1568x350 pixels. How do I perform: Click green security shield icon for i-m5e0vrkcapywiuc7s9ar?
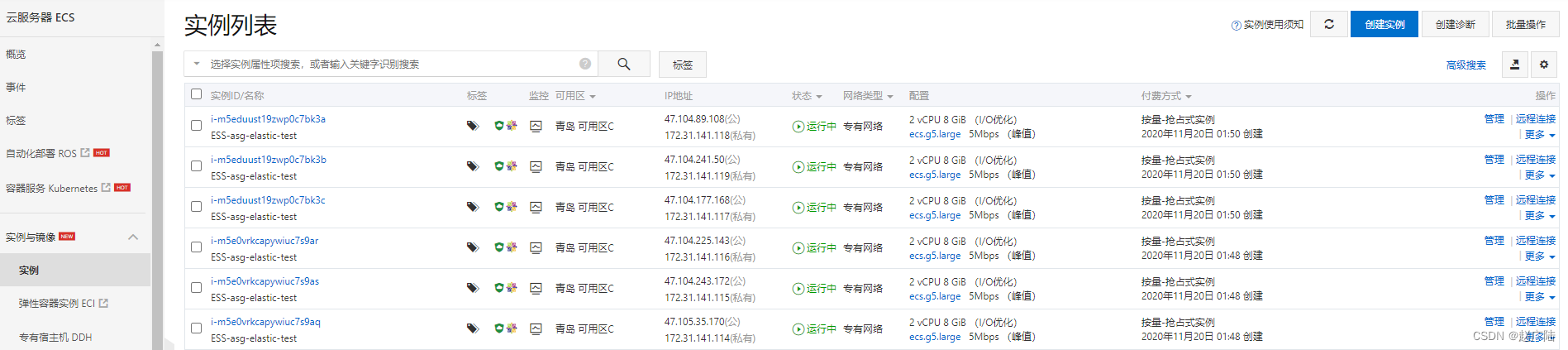coord(499,247)
